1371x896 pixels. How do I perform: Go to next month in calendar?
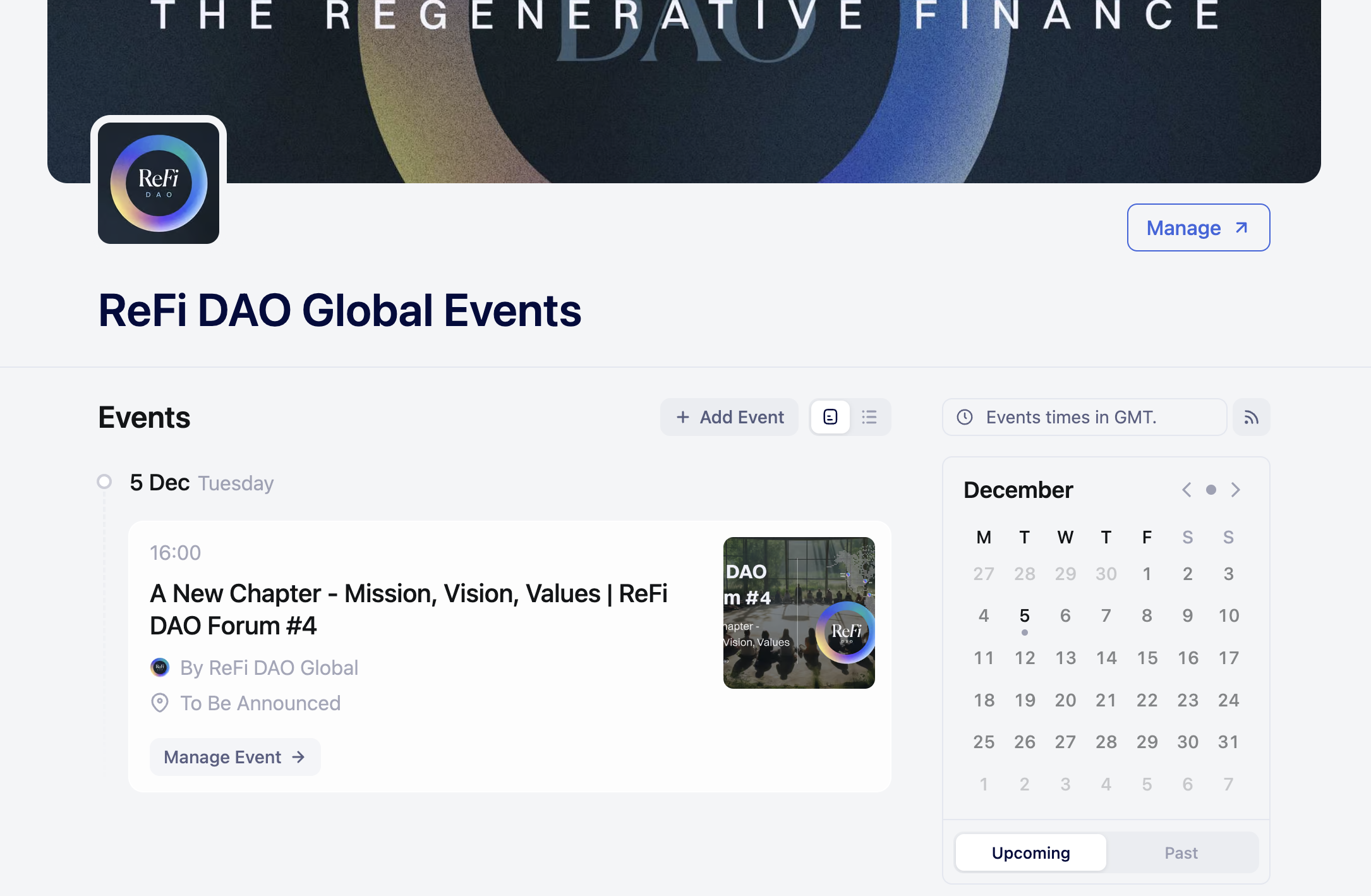pos(1235,490)
